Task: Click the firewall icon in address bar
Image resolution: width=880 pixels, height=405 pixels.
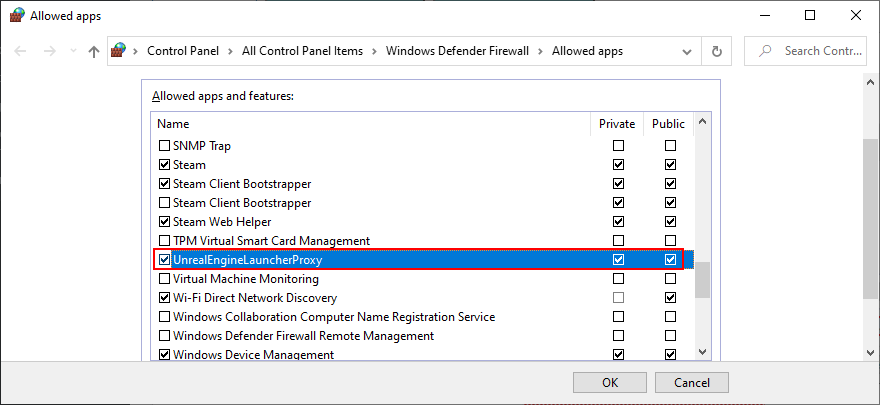Action: pos(120,51)
